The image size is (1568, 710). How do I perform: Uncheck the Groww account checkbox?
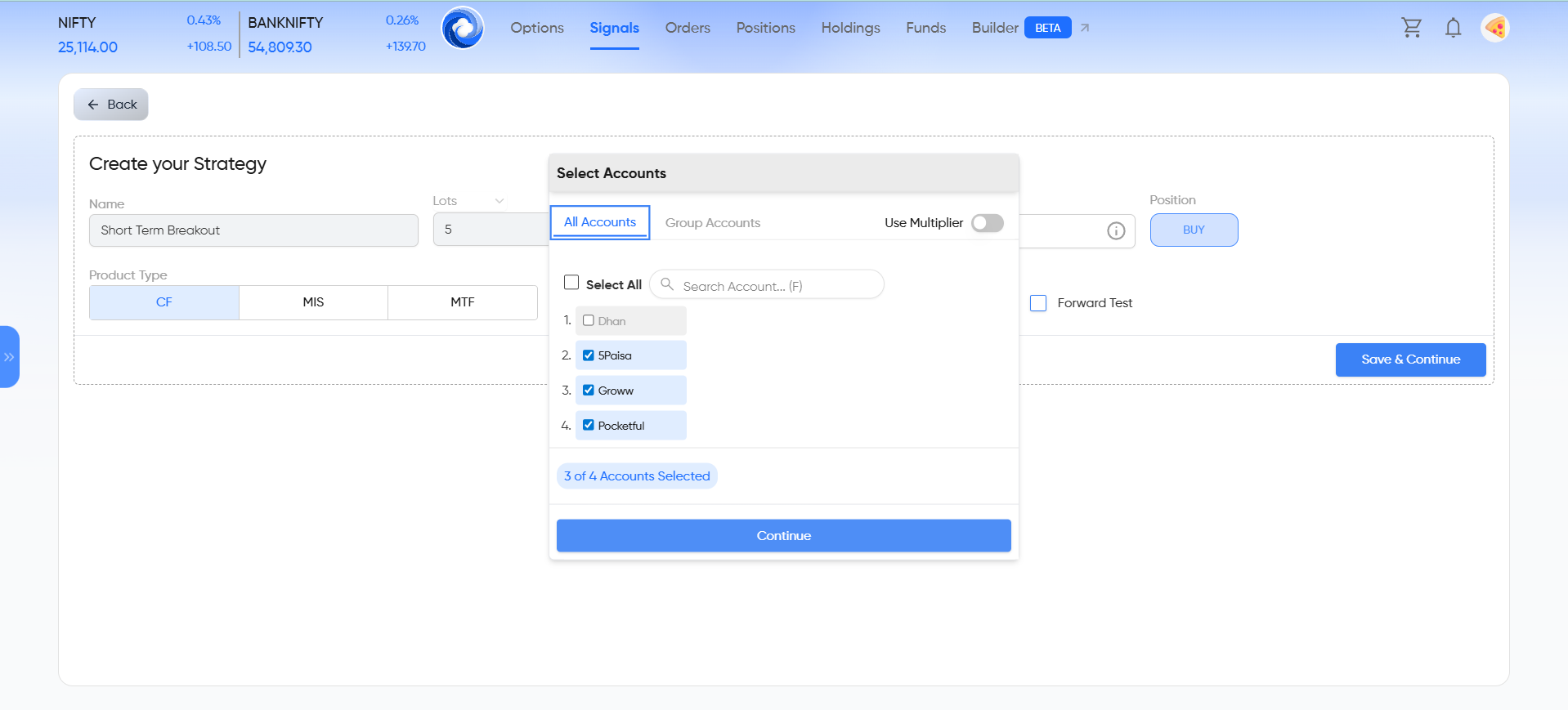pos(589,391)
